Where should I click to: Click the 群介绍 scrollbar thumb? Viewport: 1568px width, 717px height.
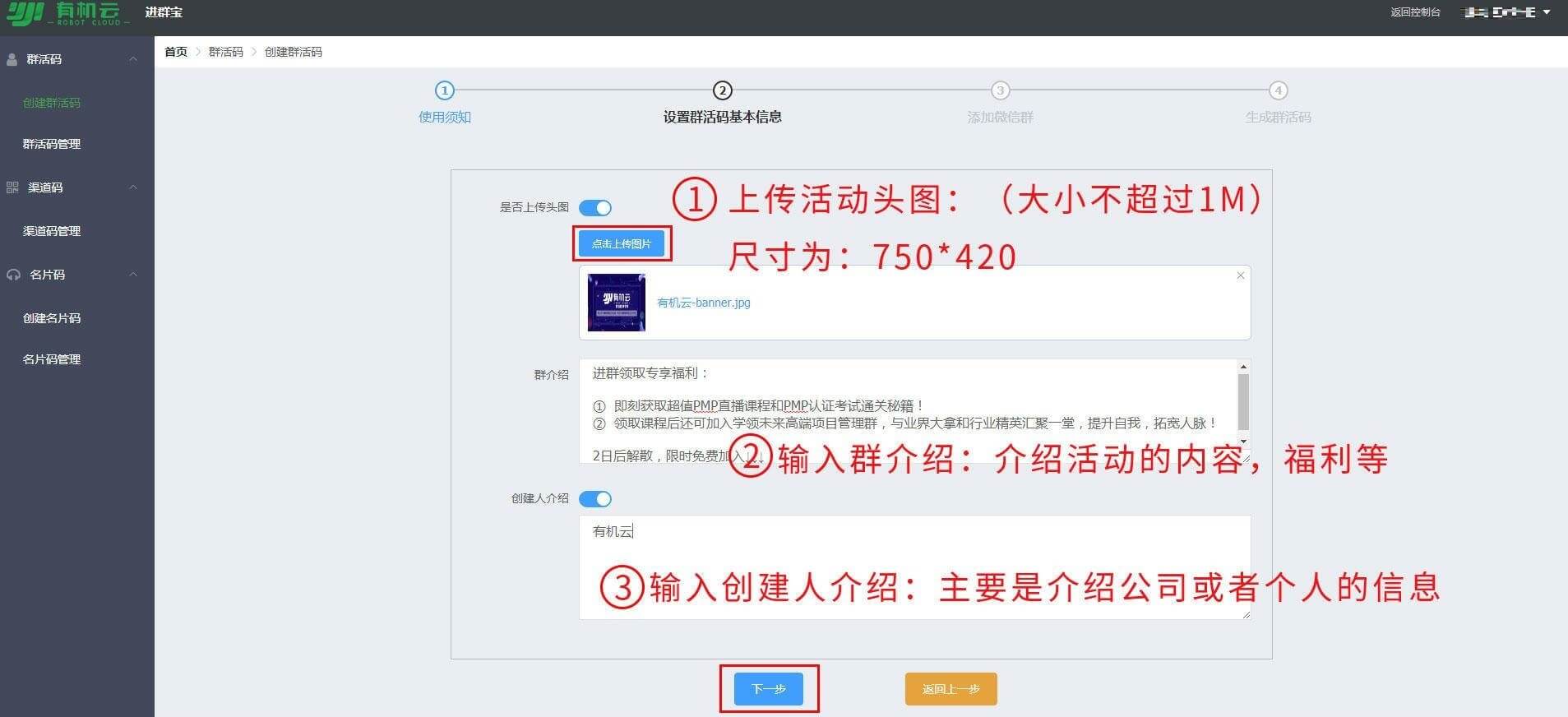pos(1243,402)
